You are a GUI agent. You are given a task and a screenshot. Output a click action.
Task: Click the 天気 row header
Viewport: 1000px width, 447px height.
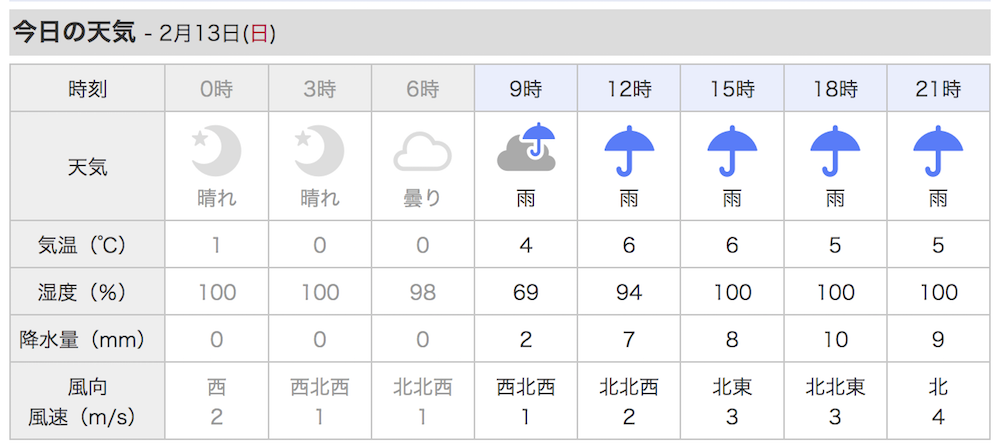87,166
